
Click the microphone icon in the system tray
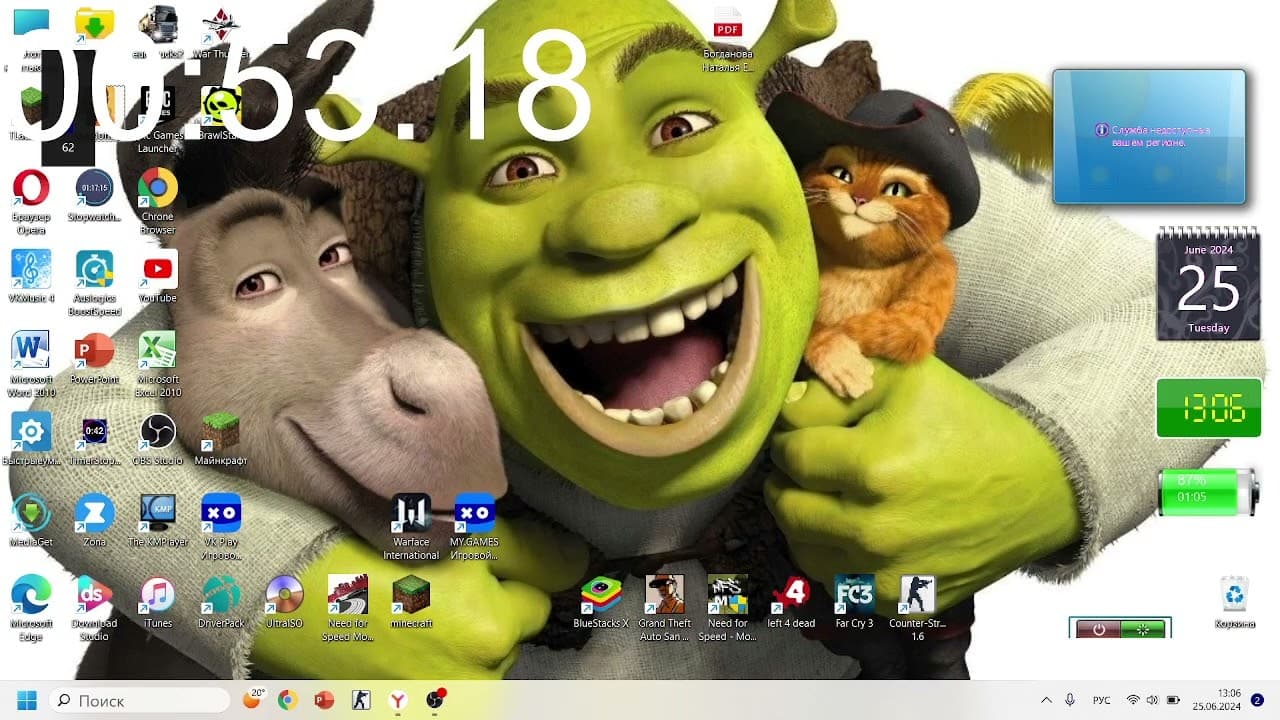coord(1070,701)
